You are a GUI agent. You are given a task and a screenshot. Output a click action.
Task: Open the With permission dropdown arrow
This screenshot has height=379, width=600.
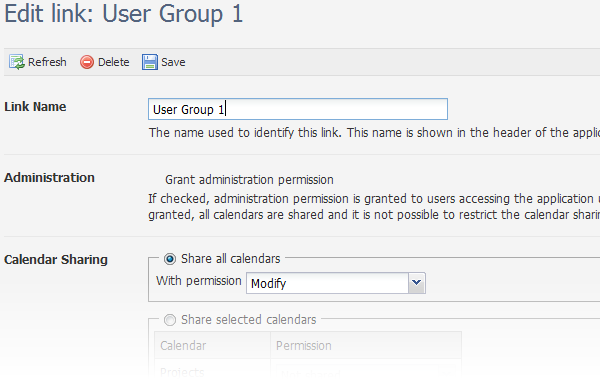[x=417, y=283]
